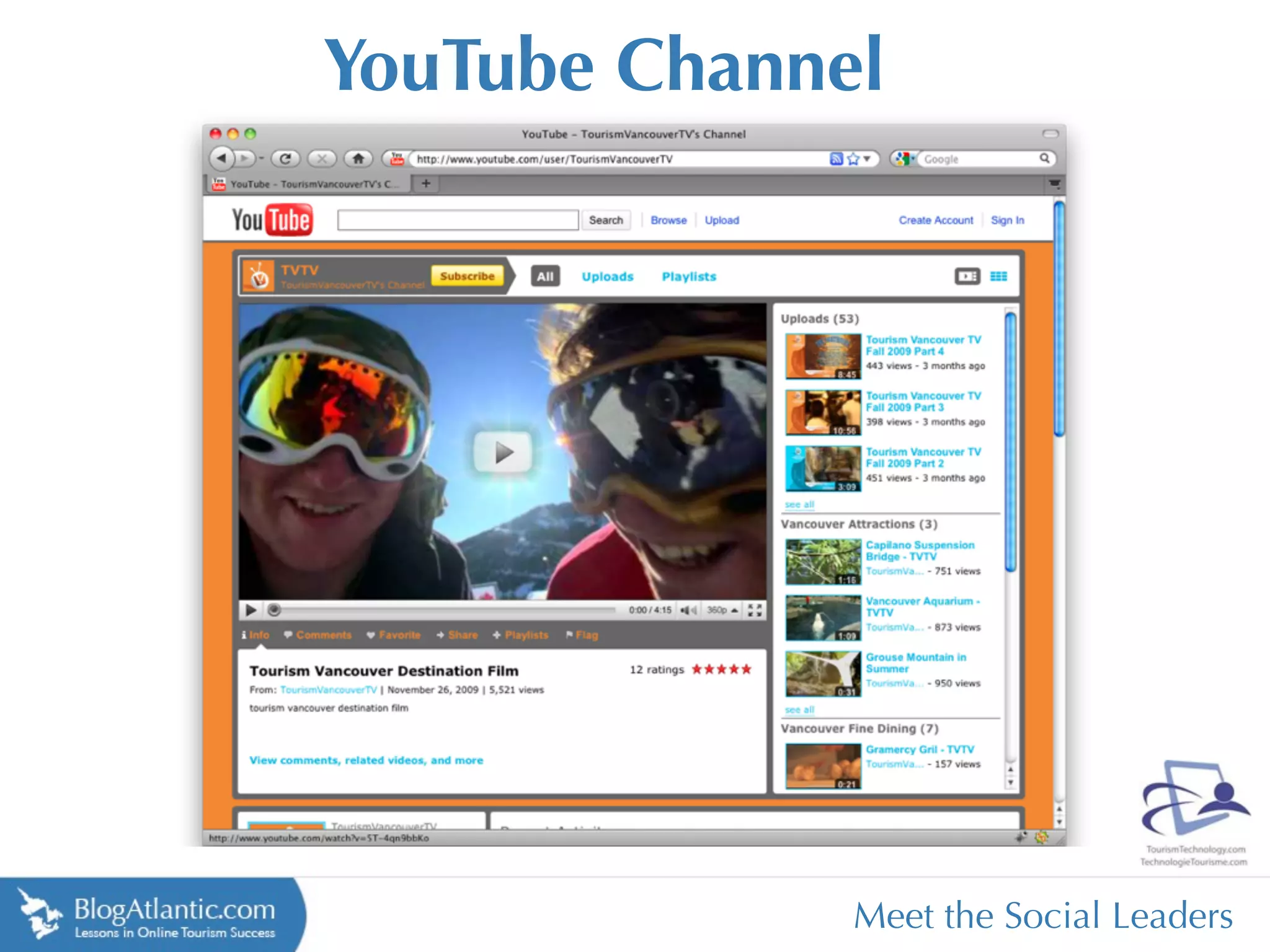Screen dimensions: 1270x952
Task: Switch to player view icon
Action: (x=967, y=276)
